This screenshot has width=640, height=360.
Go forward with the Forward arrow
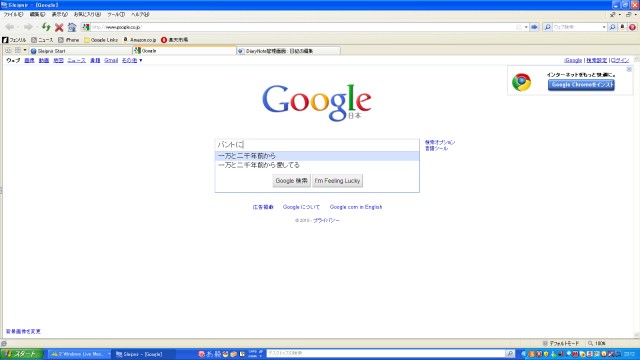point(28,27)
